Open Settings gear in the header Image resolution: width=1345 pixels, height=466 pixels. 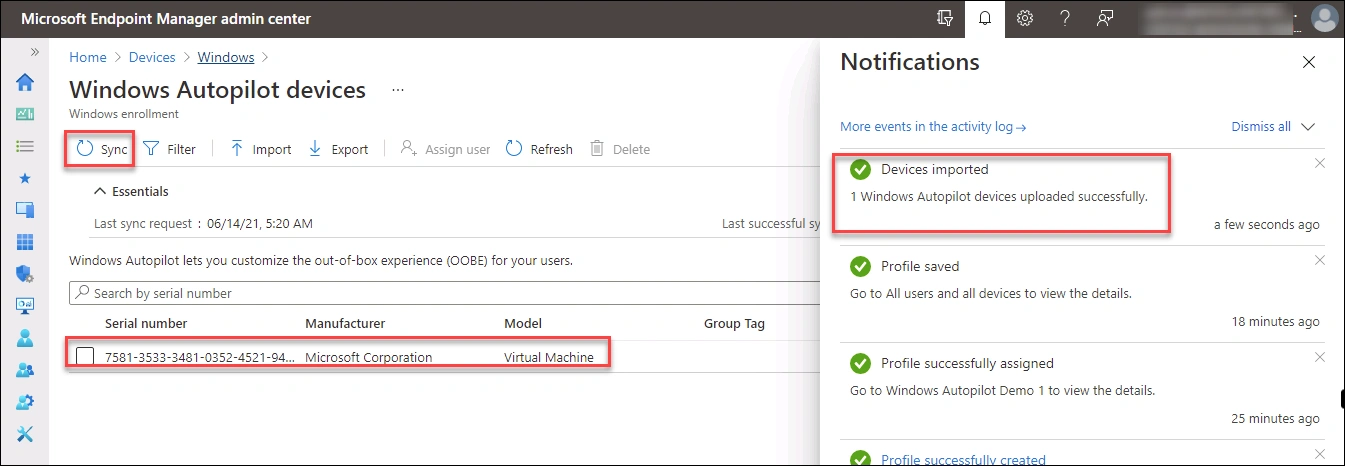pos(1025,19)
